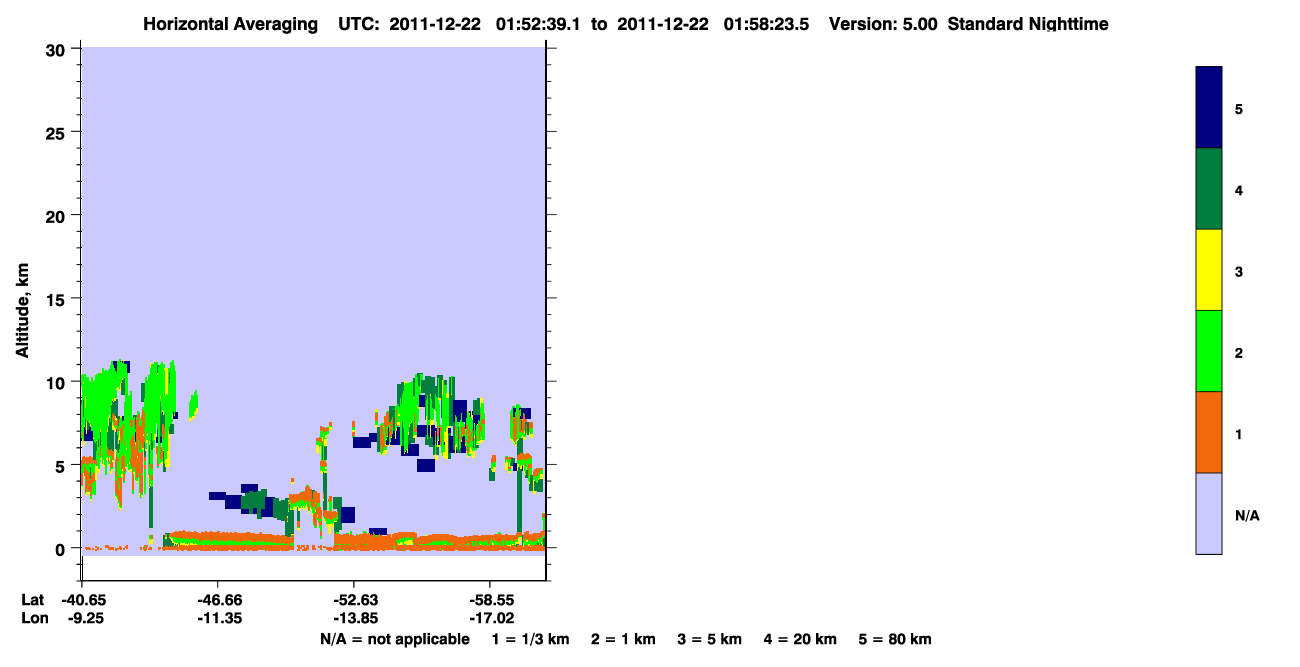
Task: Click 'Version: 5.00' in the title
Action: 883,24
